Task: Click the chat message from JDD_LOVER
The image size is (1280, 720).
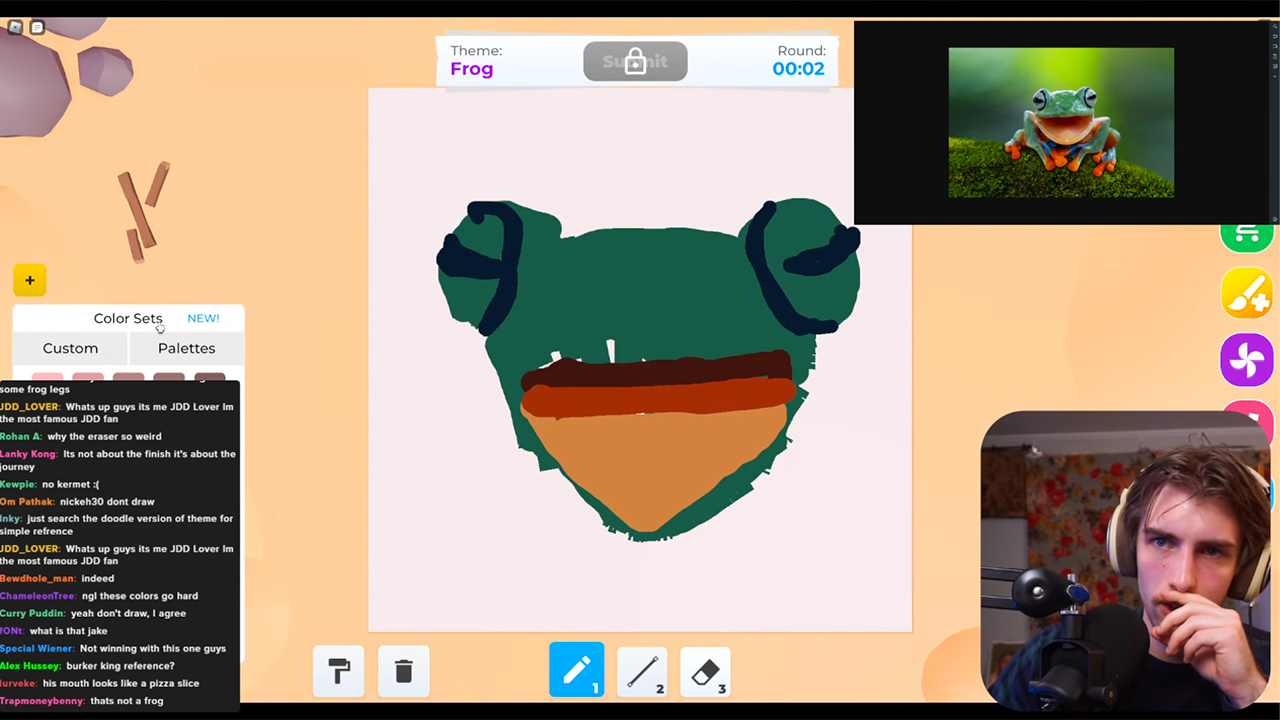Action: 118,412
